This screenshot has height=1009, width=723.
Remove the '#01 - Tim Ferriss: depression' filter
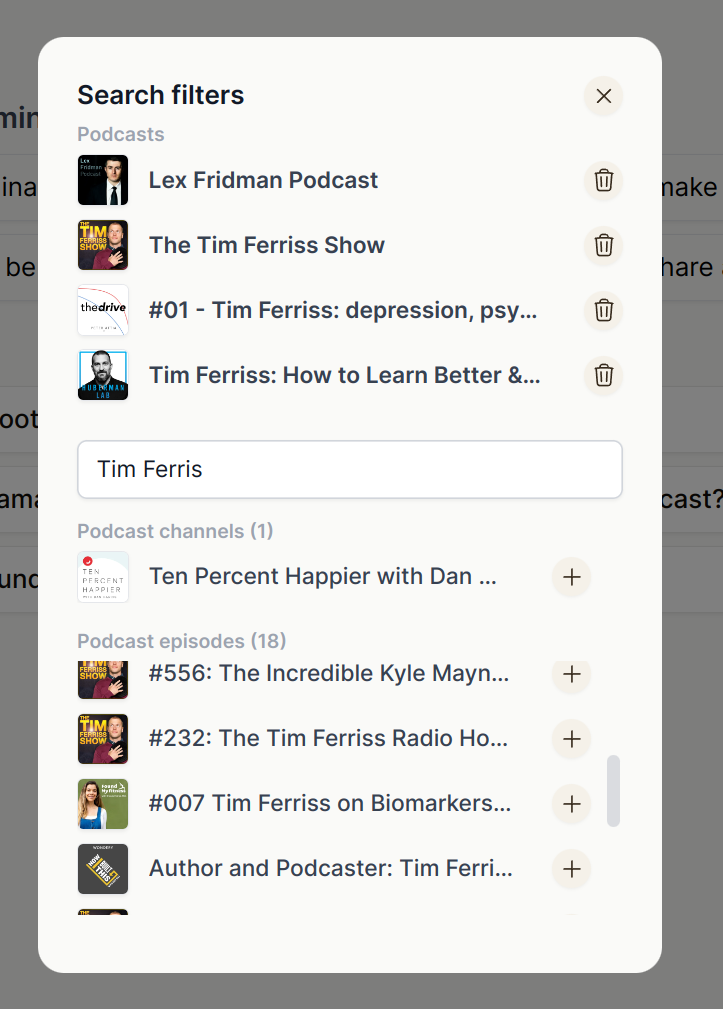click(603, 310)
